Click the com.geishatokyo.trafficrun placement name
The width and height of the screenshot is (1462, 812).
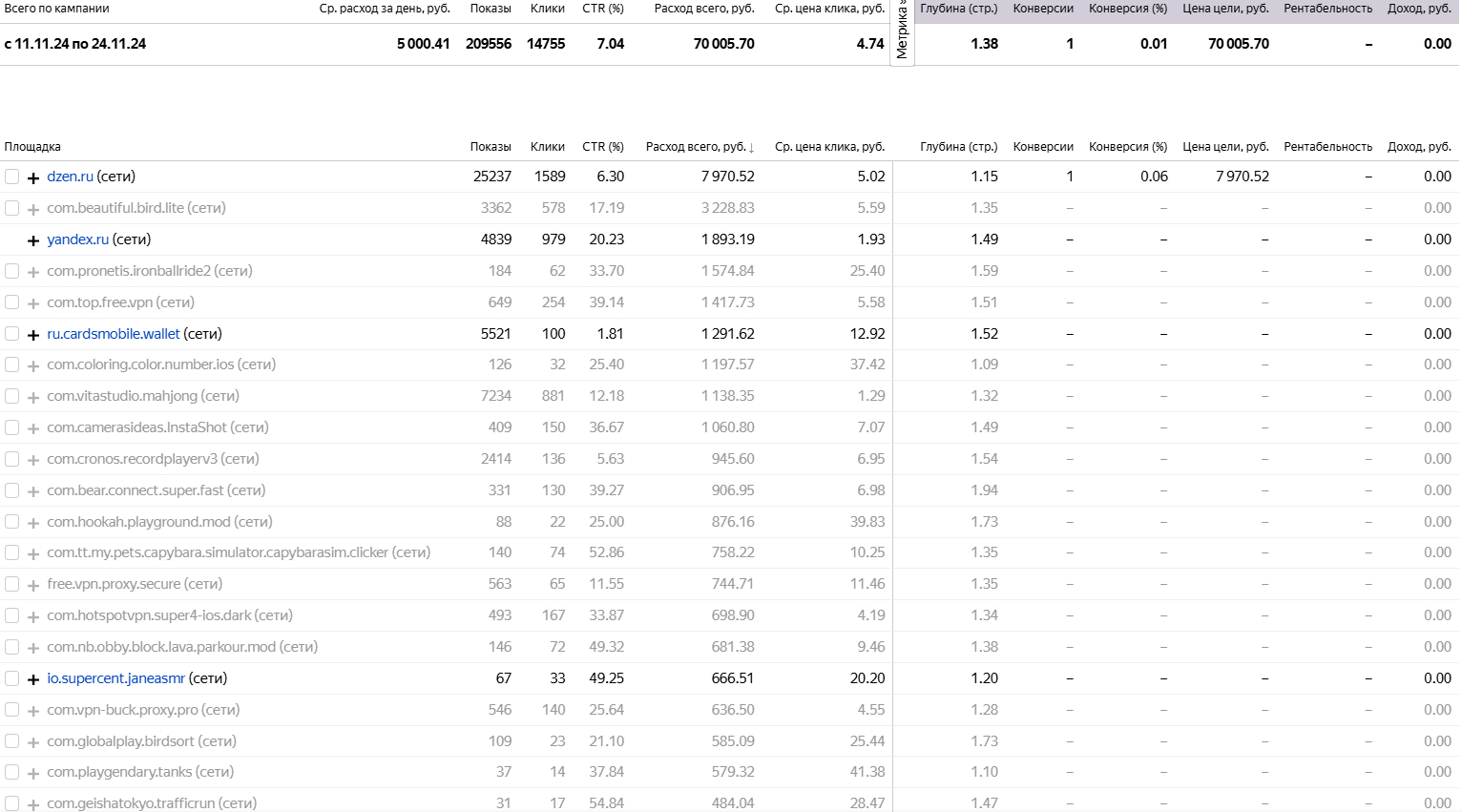[x=132, y=803]
